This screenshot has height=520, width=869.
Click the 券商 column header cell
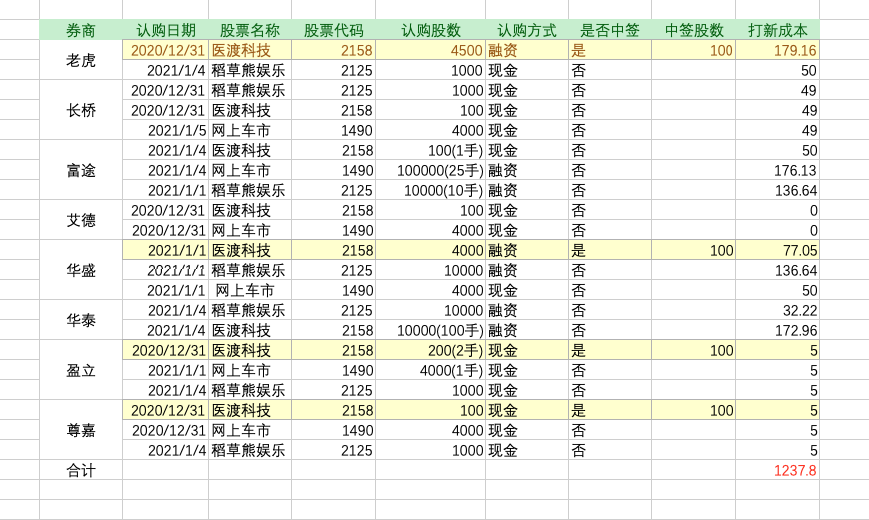point(81,30)
